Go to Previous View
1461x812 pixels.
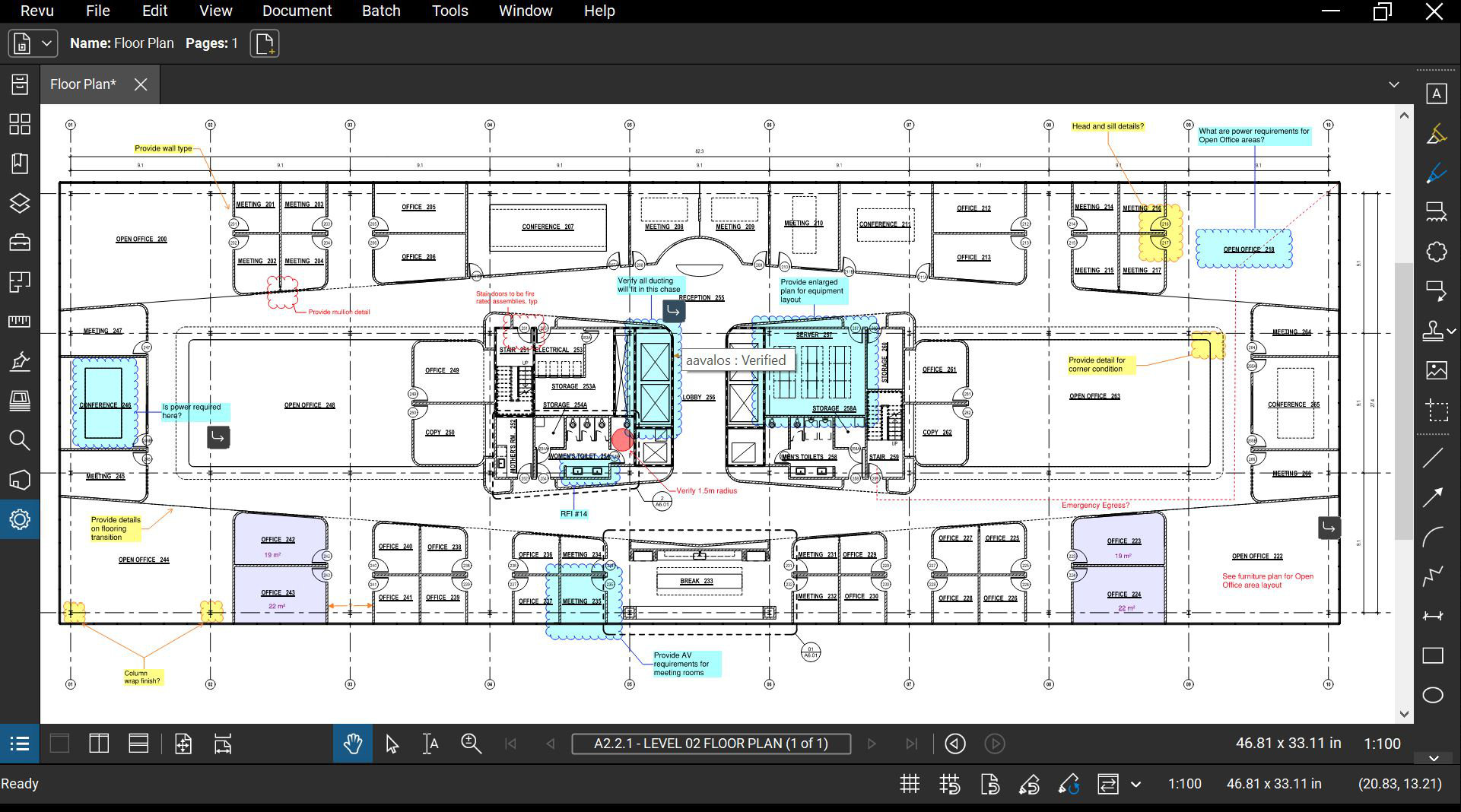click(x=955, y=744)
